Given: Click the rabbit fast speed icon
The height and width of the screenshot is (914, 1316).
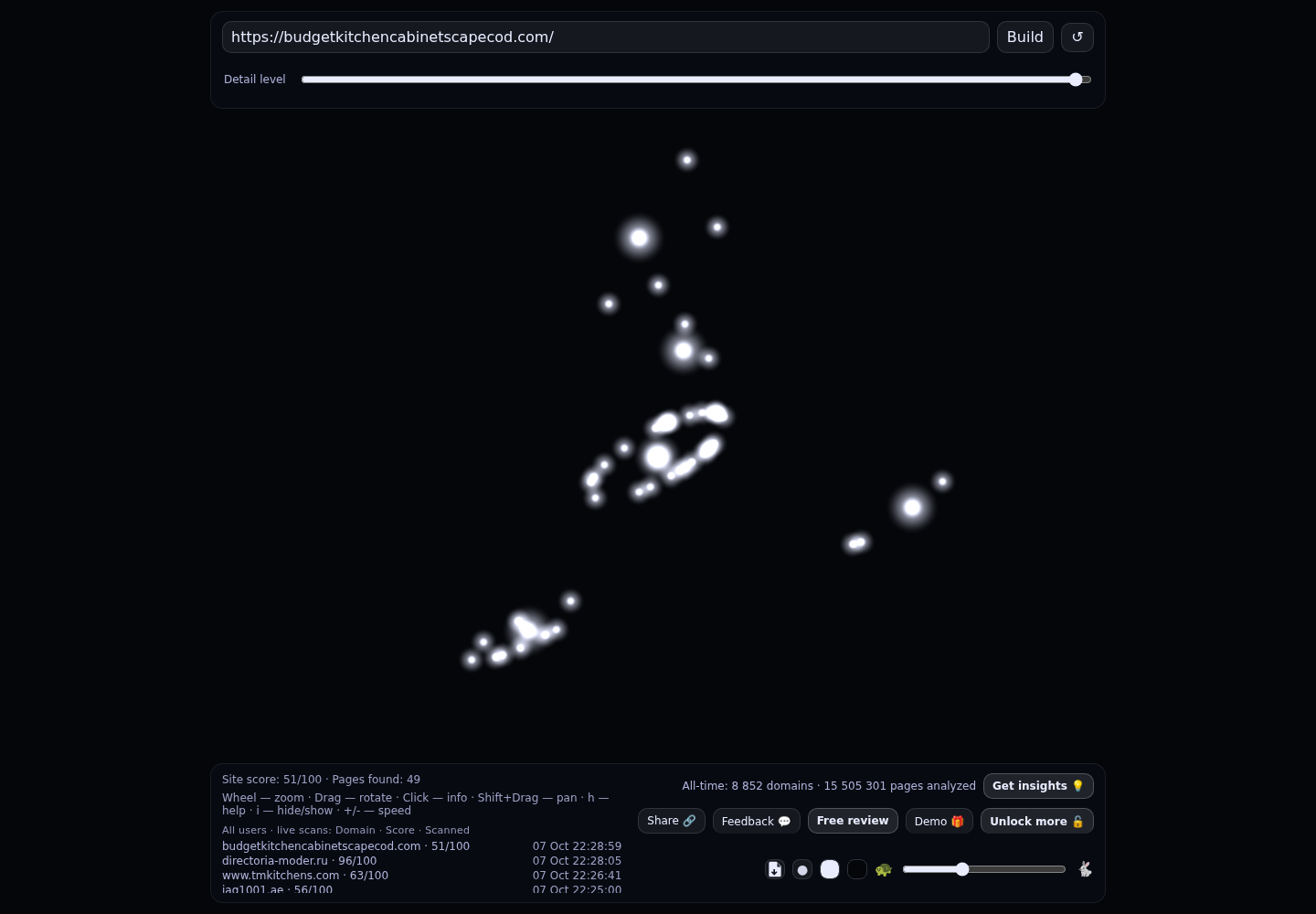Looking at the screenshot, I should (1085, 869).
